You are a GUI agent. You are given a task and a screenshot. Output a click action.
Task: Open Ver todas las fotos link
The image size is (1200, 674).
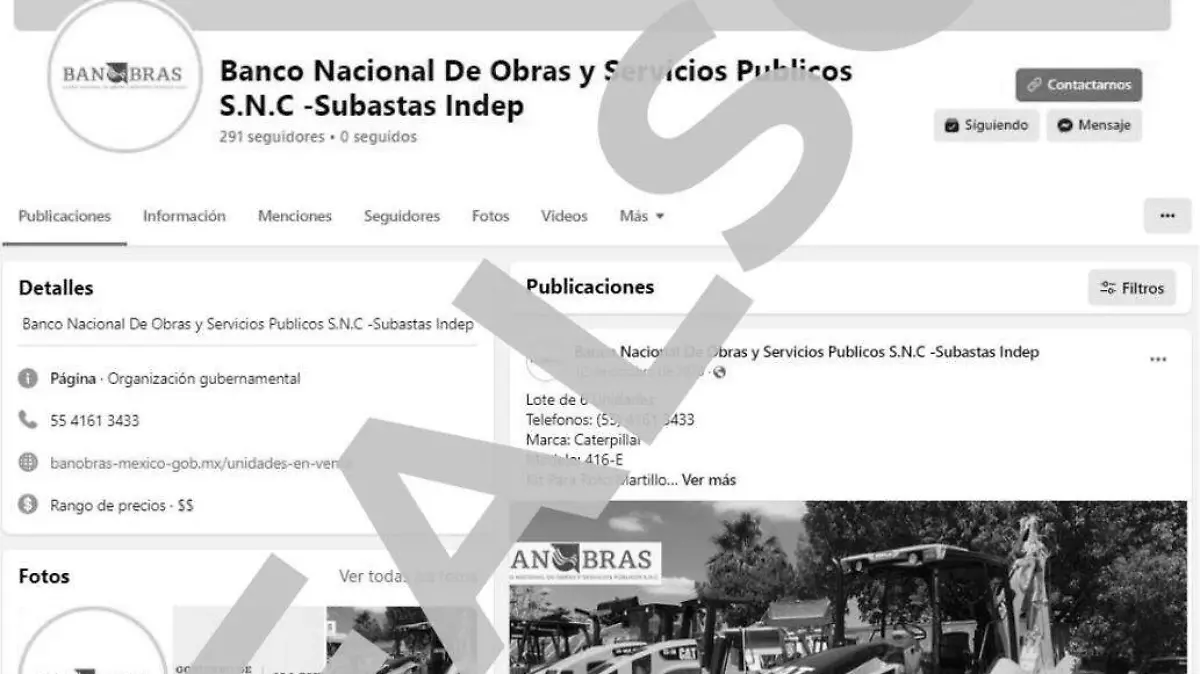click(408, 576)
